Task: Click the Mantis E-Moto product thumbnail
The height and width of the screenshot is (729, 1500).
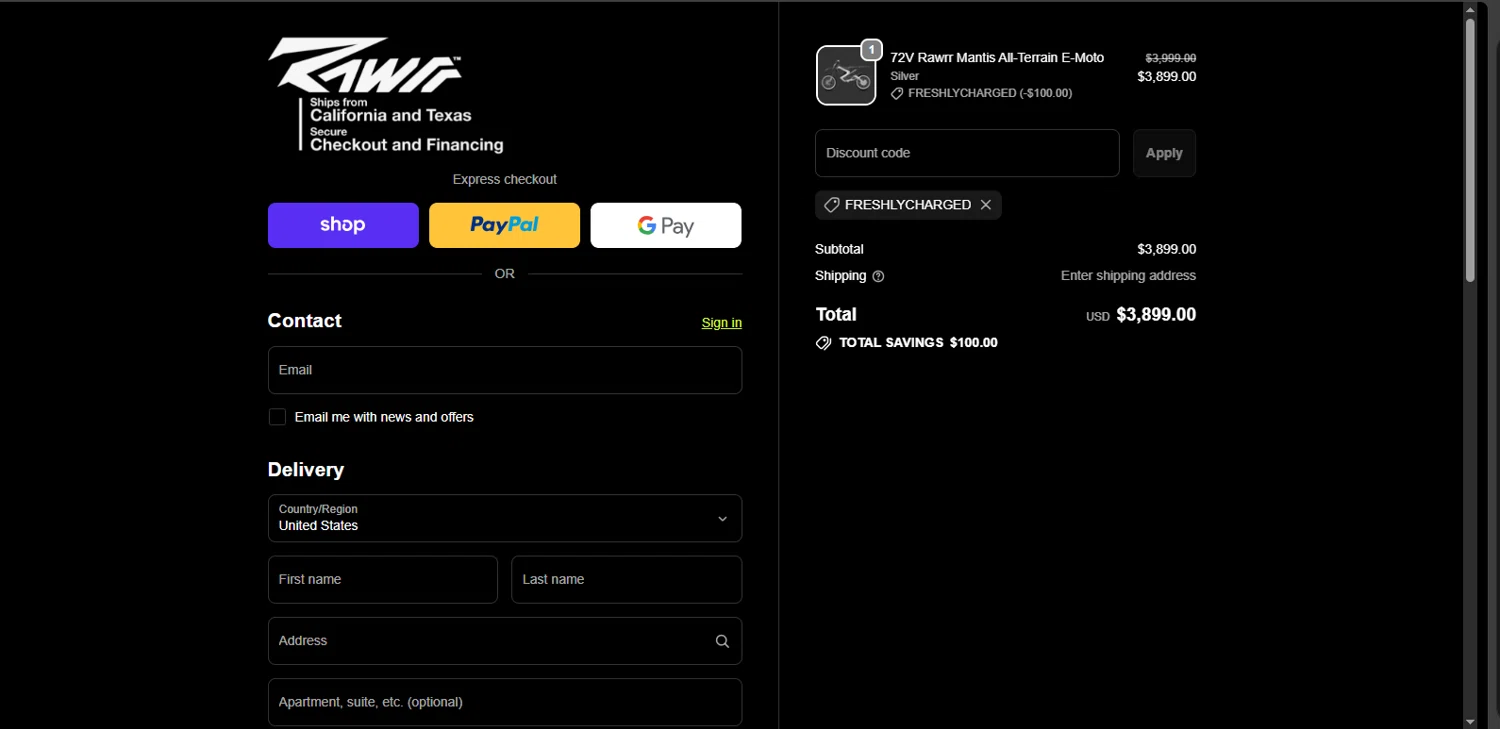Action: [x=846, y=75]
